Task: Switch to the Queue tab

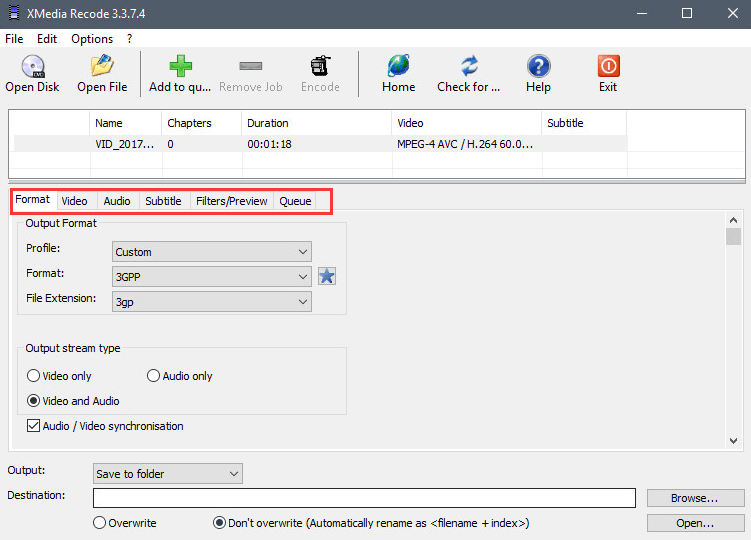Action: point(295,201)
